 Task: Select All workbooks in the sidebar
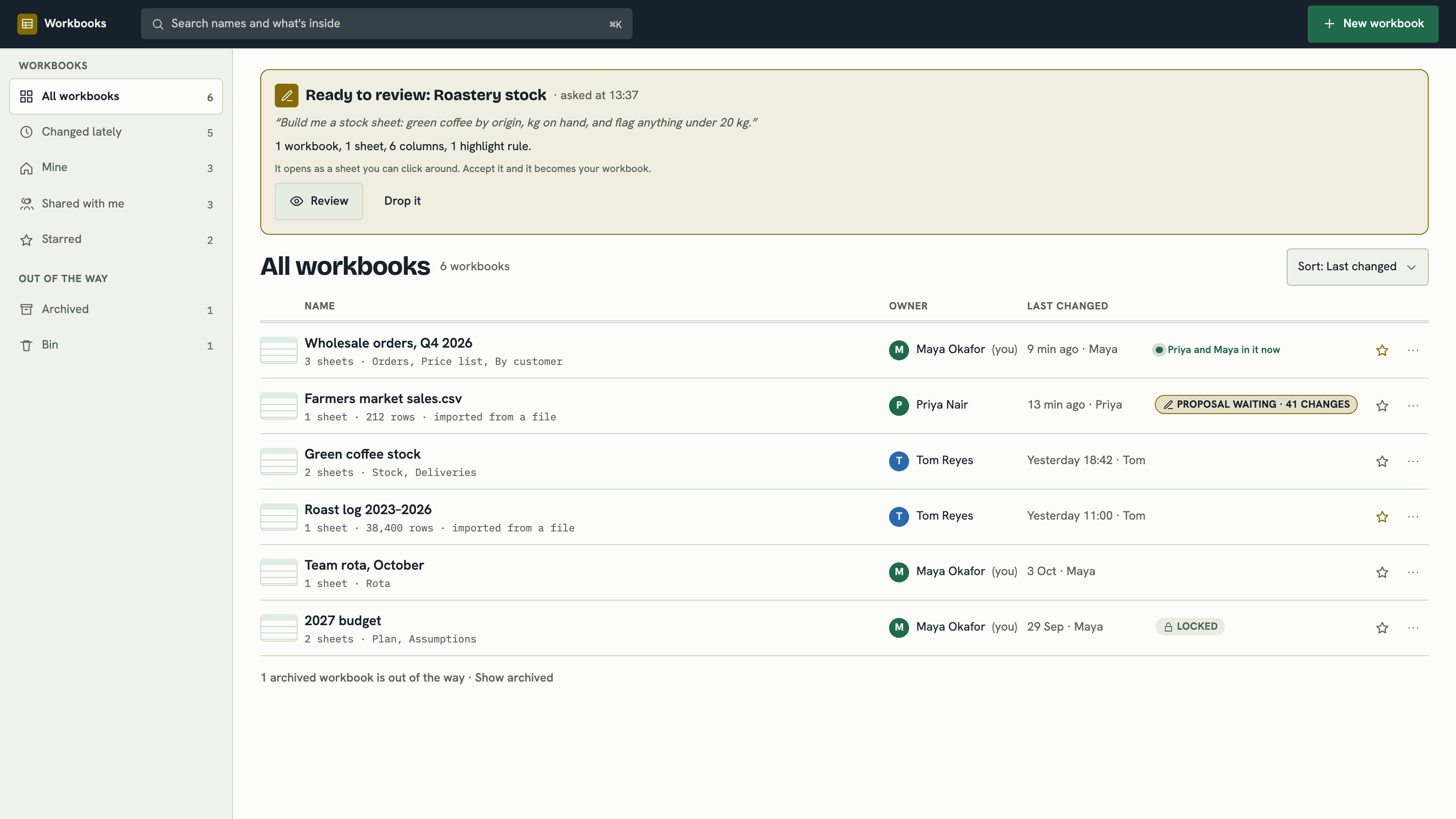[116, 96]
